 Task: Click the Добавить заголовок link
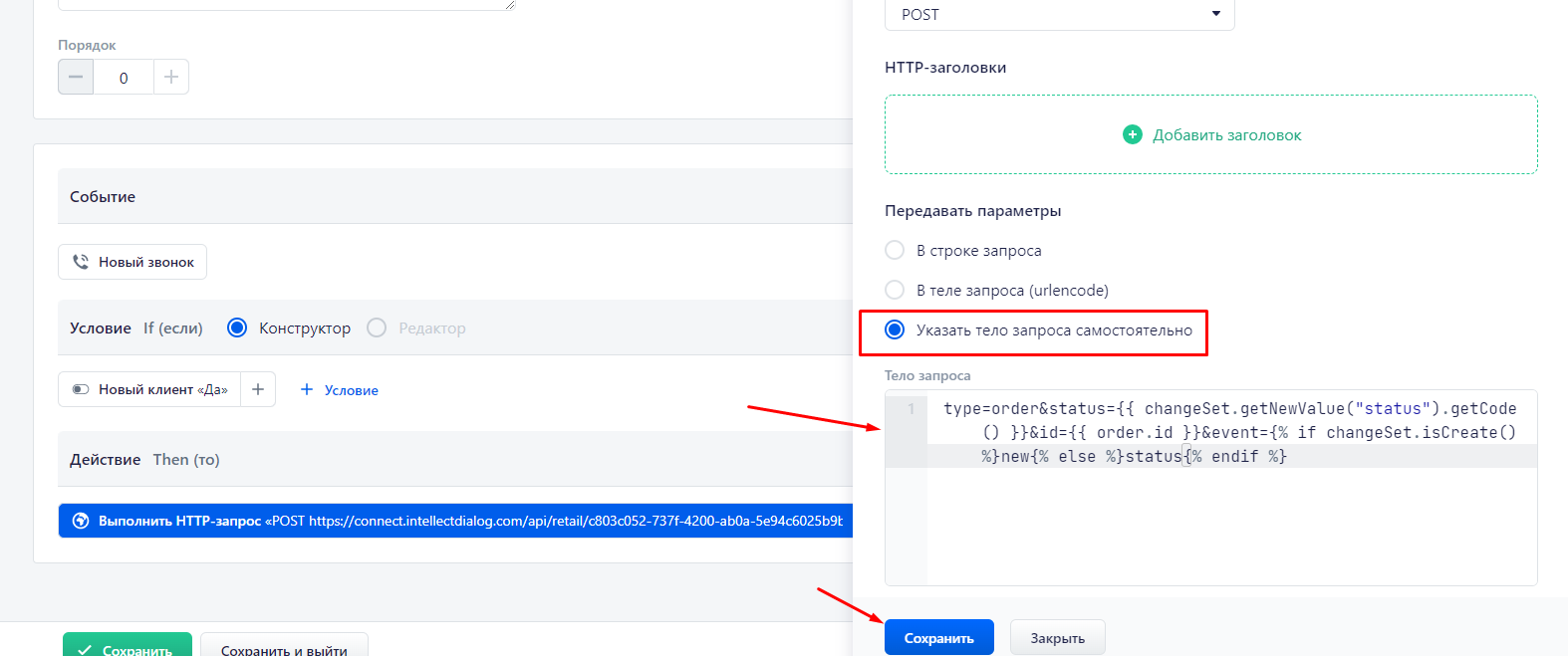point(1226,135)
